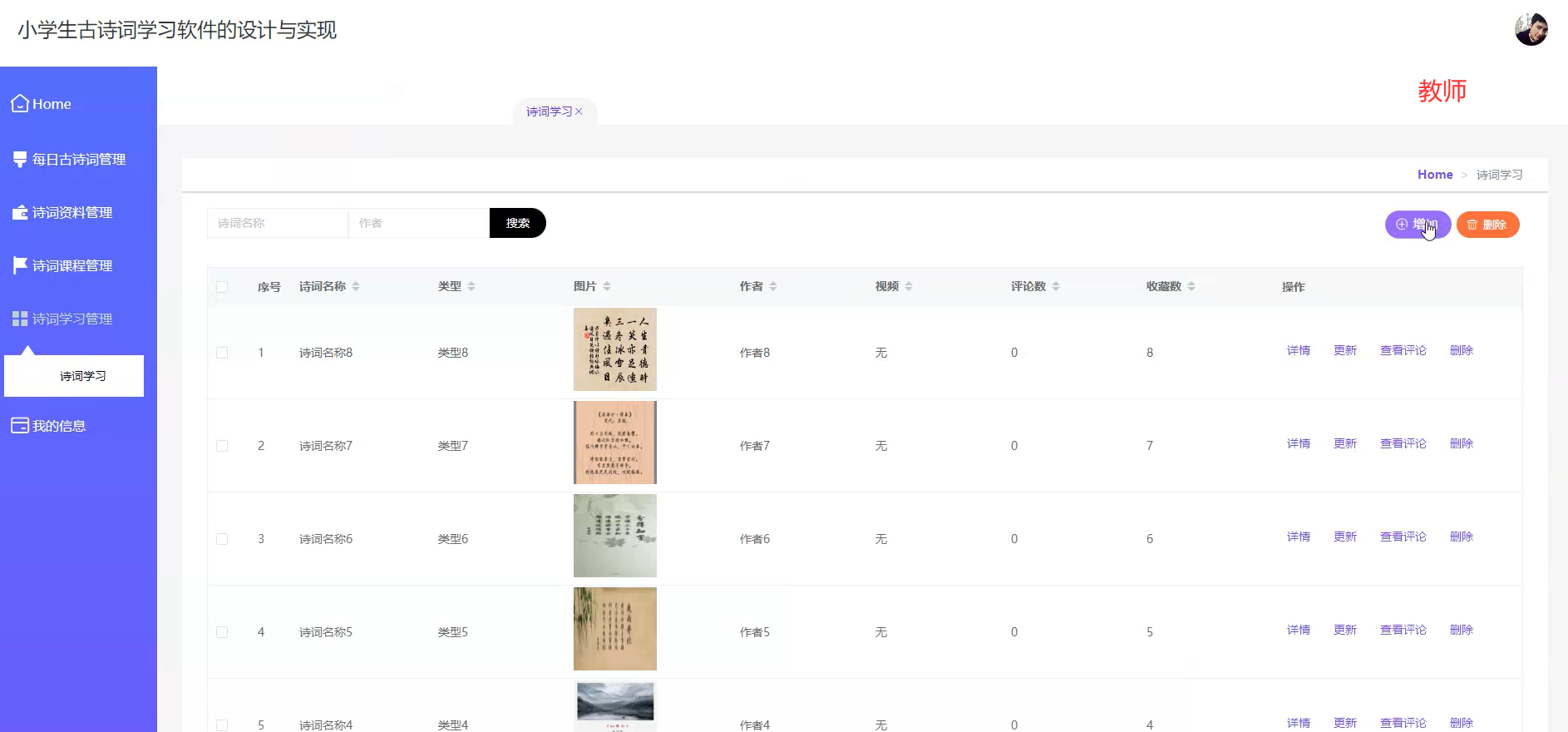Screen dimensions: 1568x732
Task: Select the header select-all checkbox
Action: pos(222,287)
